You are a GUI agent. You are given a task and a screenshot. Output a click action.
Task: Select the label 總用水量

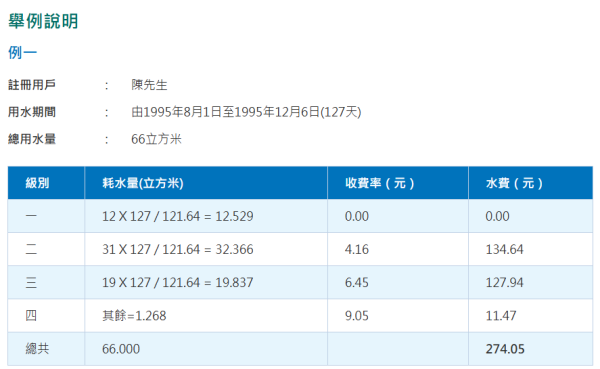pos(32,139)
